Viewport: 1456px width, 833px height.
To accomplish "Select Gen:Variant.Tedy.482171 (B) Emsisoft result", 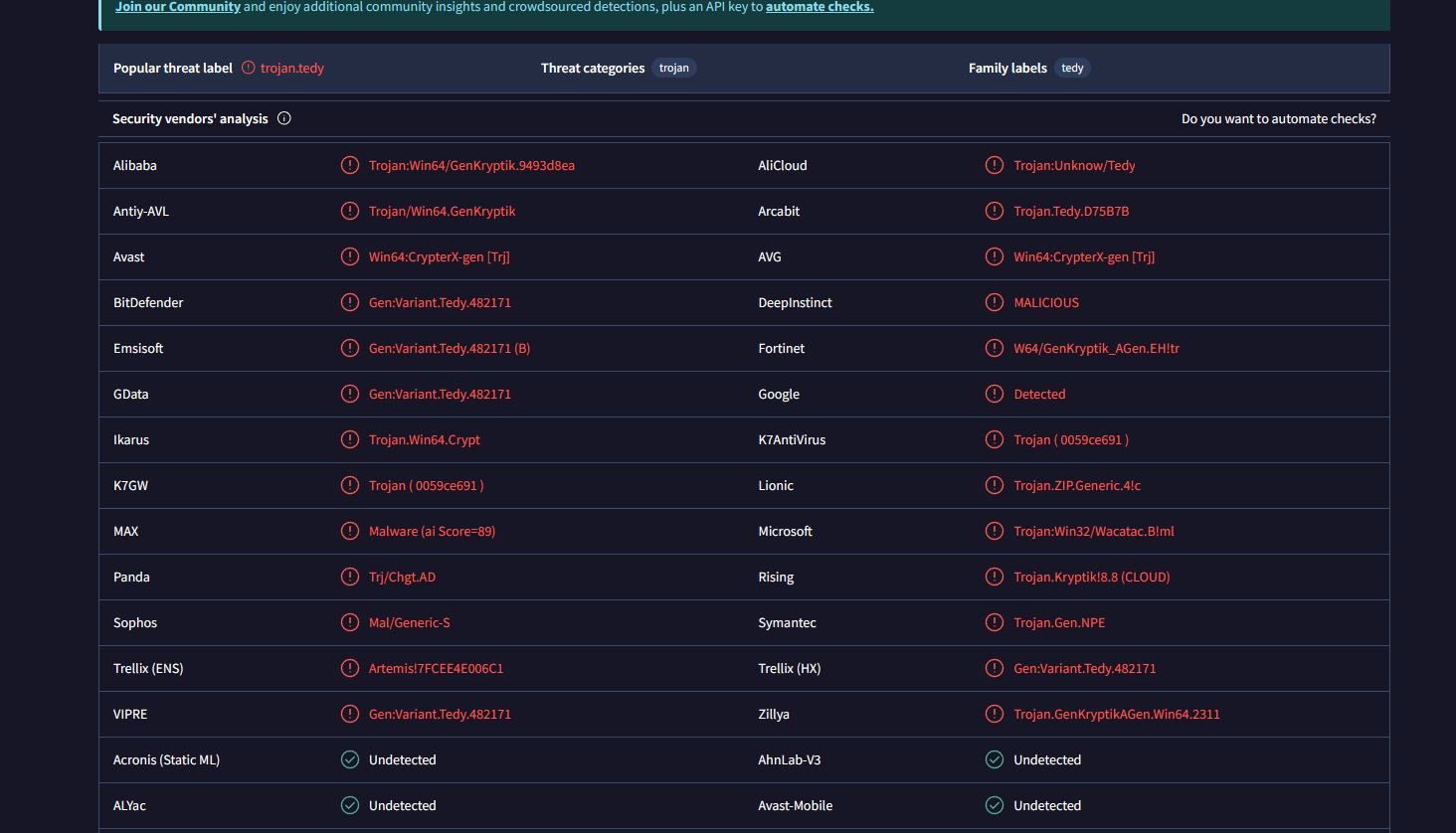I will click(x=450, y=348).
